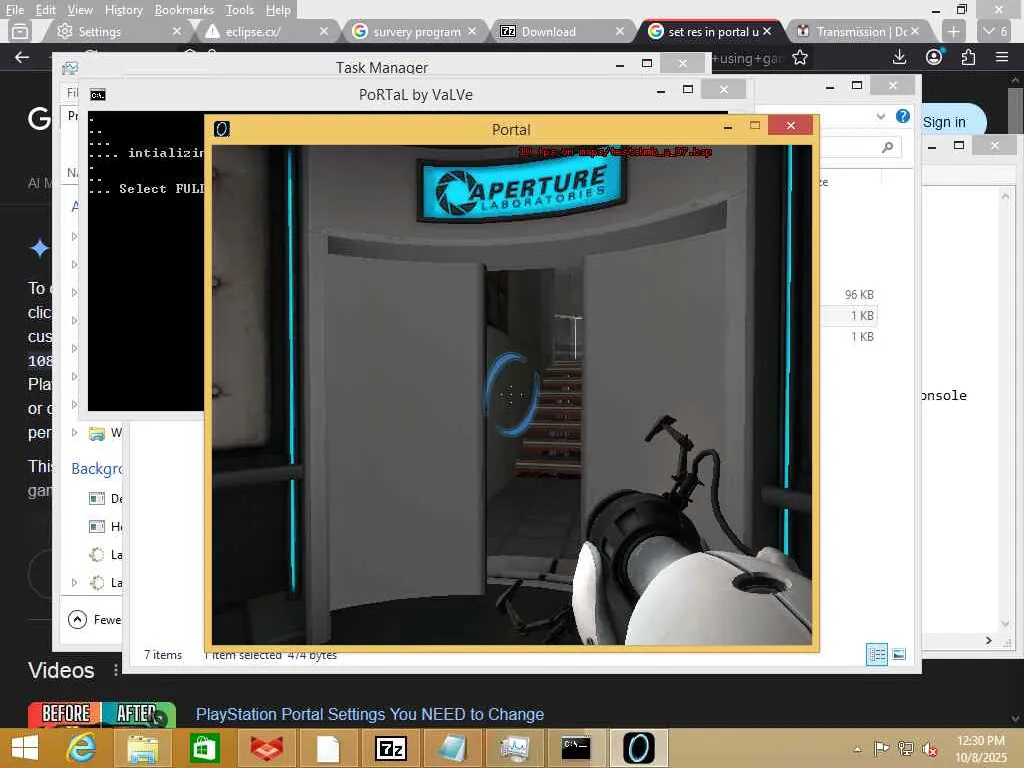Open the Help menu
This screenshot has height=768, width=1024.
coord(278,10)
